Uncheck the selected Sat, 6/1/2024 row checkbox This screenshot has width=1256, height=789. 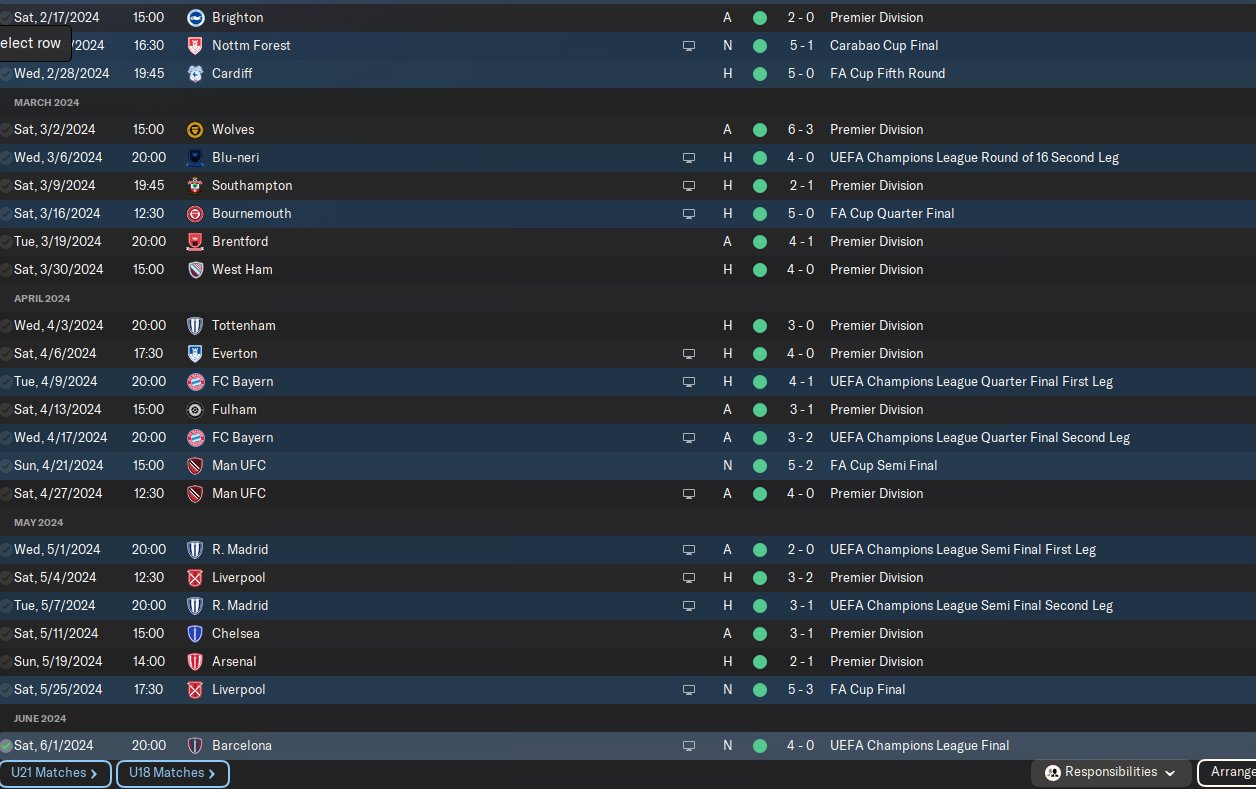click(x=6, y=746)
